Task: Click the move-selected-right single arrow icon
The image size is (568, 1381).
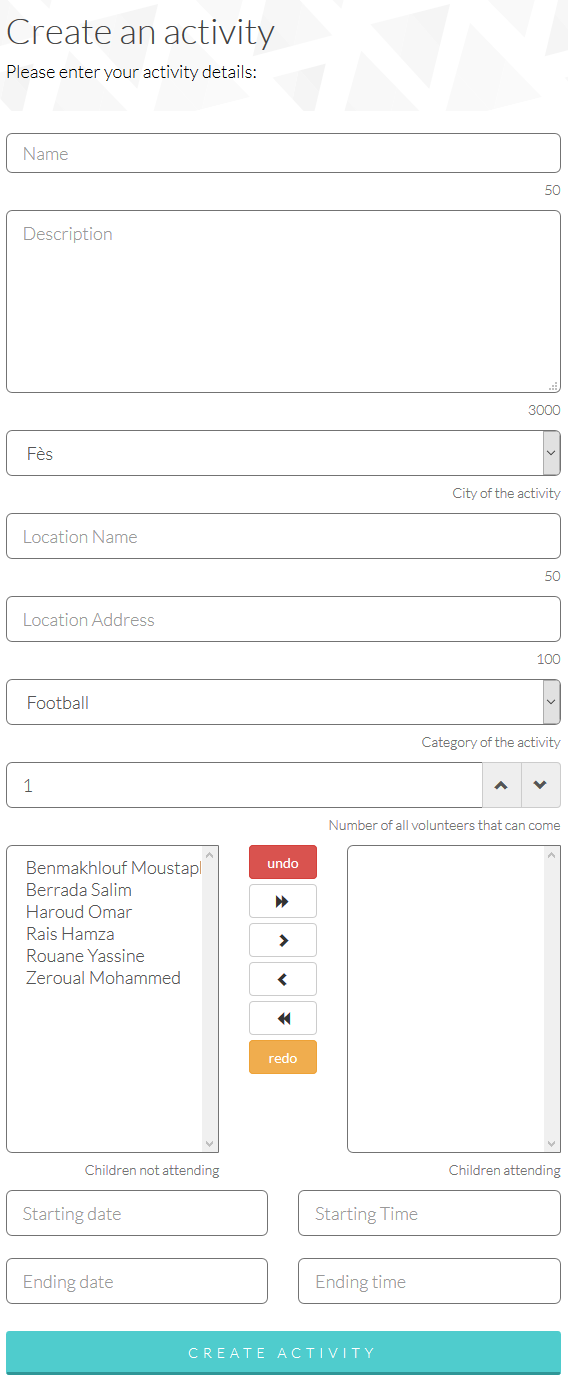Action: [x=282, y=940]
